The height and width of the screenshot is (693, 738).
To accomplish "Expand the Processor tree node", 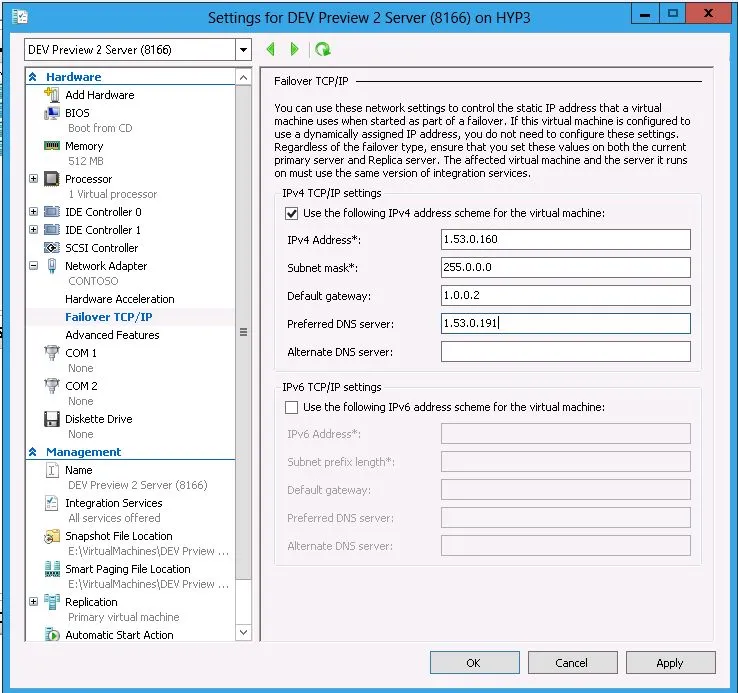I will (33, 178).
